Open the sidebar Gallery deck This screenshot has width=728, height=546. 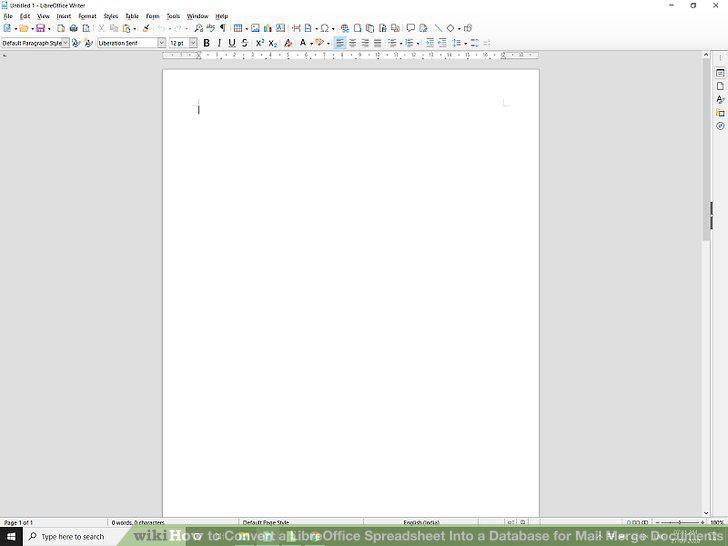[x=720, y=113]
